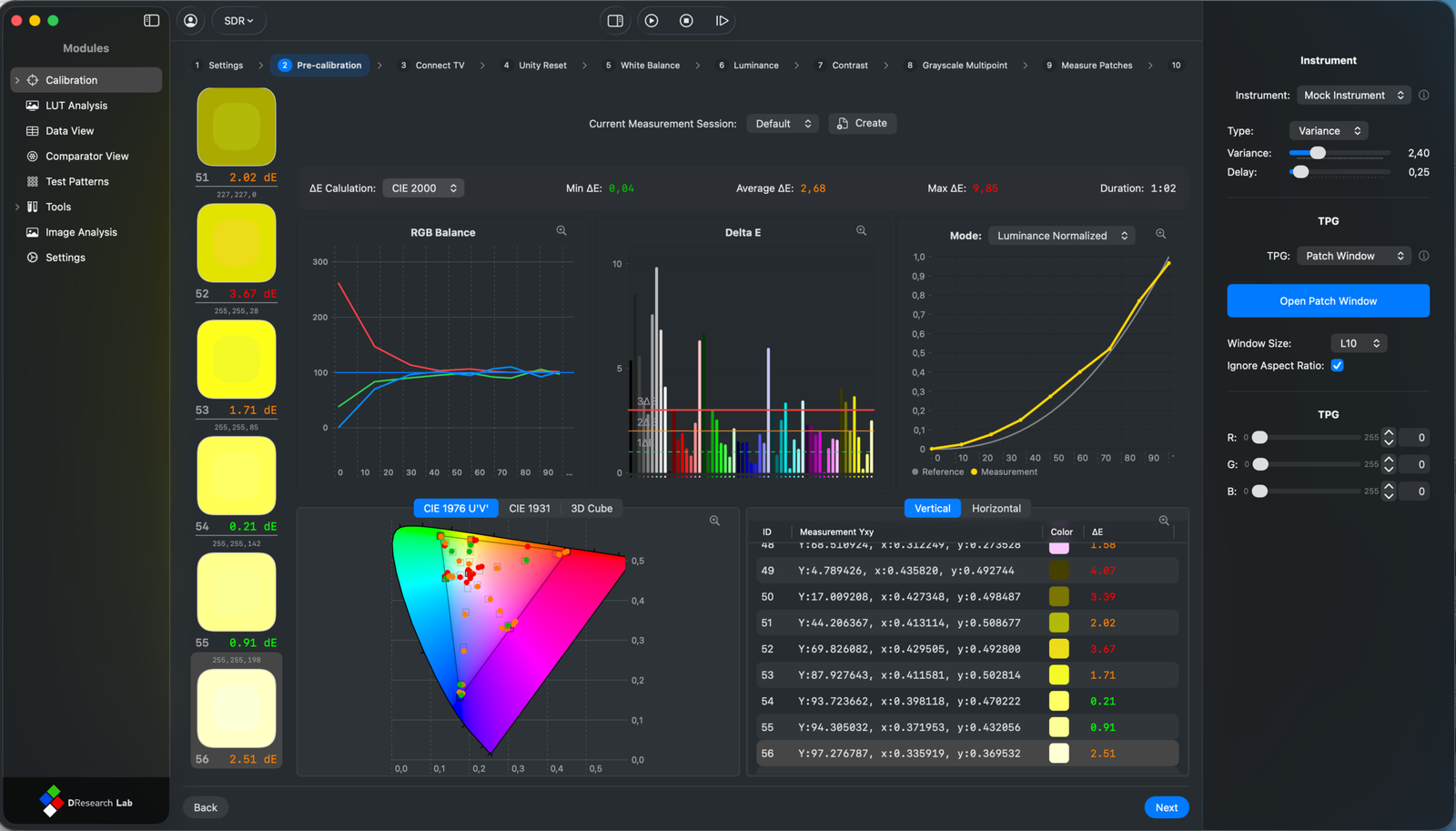The image size is (1456, 831).
Task: Click the DResearch Lab logo
Action: pos(86,802)
